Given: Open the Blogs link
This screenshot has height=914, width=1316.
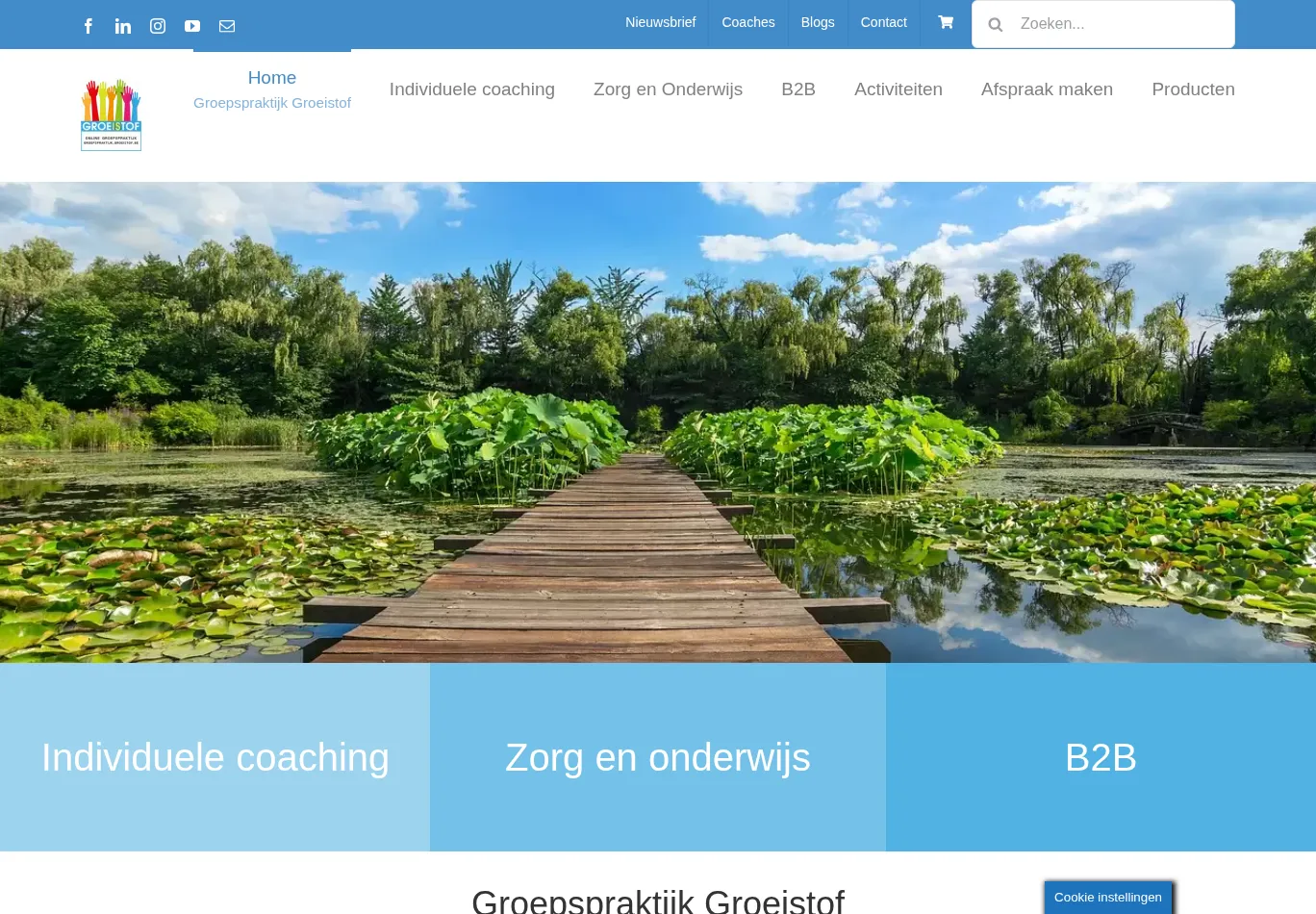Looking at the screenshot, I should [818, 22].
